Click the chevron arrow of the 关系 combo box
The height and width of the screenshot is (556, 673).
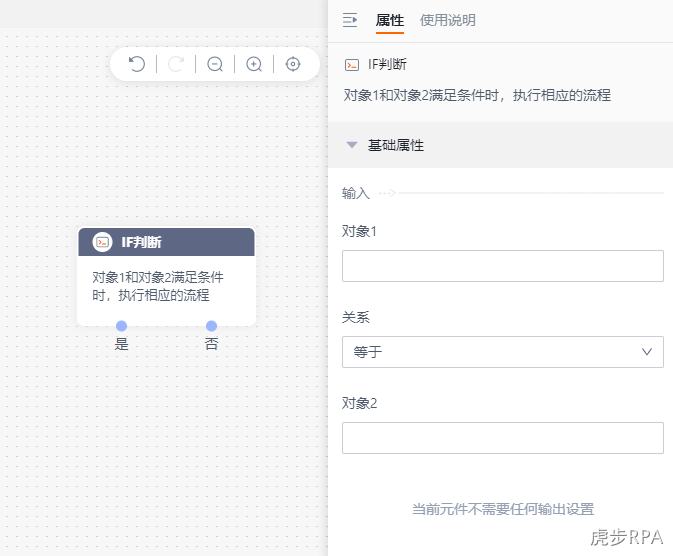[x=646, y=352]
